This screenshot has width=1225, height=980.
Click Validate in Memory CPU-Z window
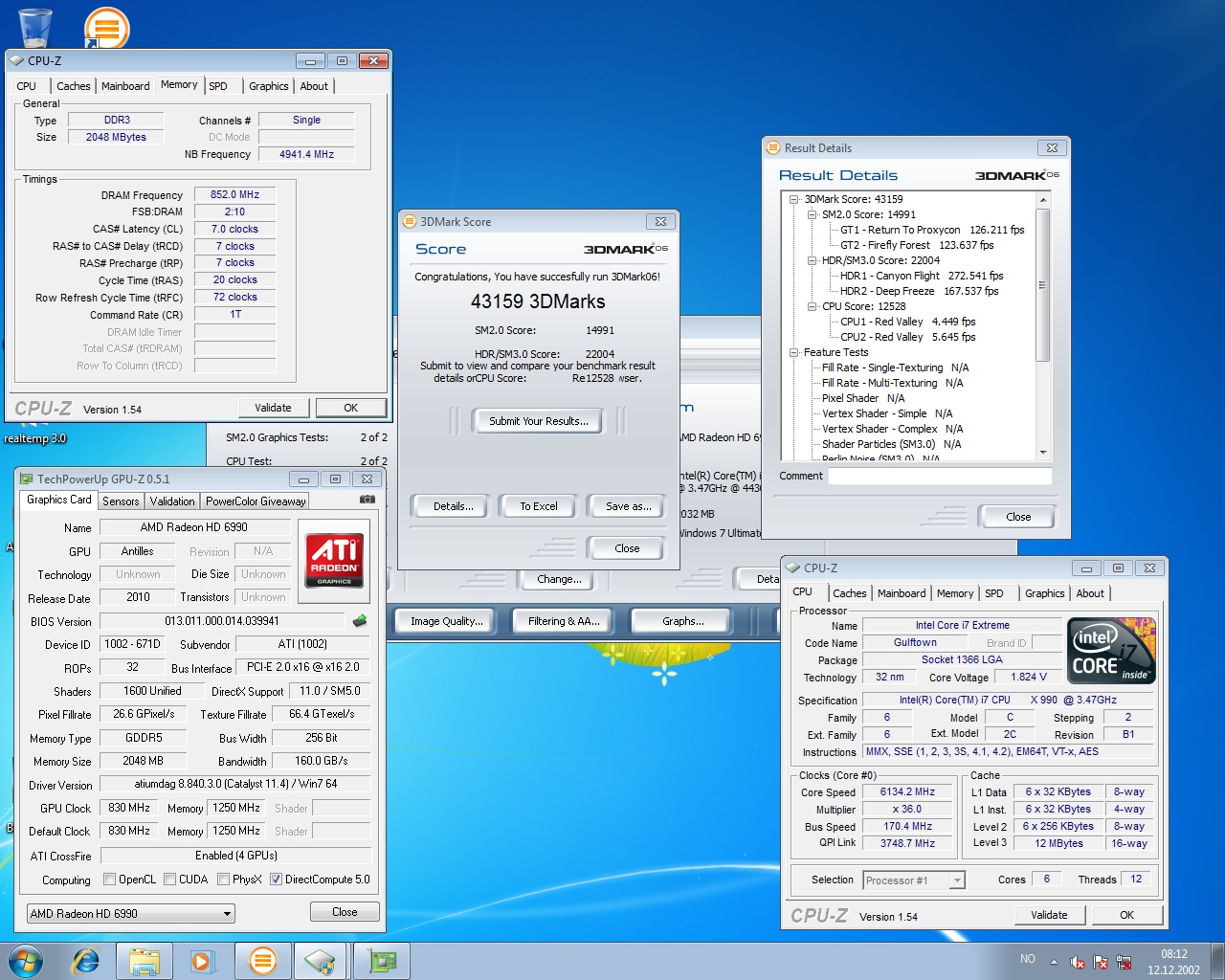point(273,408)
